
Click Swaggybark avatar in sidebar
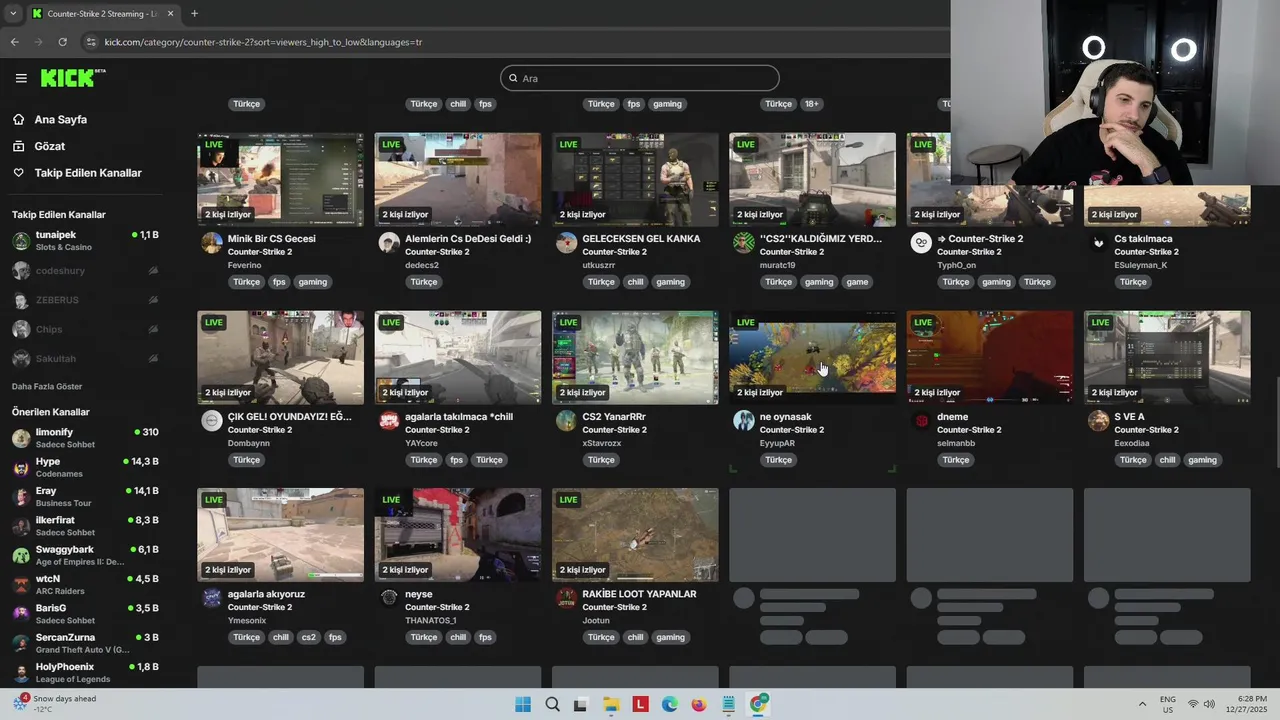pos(21,555)
